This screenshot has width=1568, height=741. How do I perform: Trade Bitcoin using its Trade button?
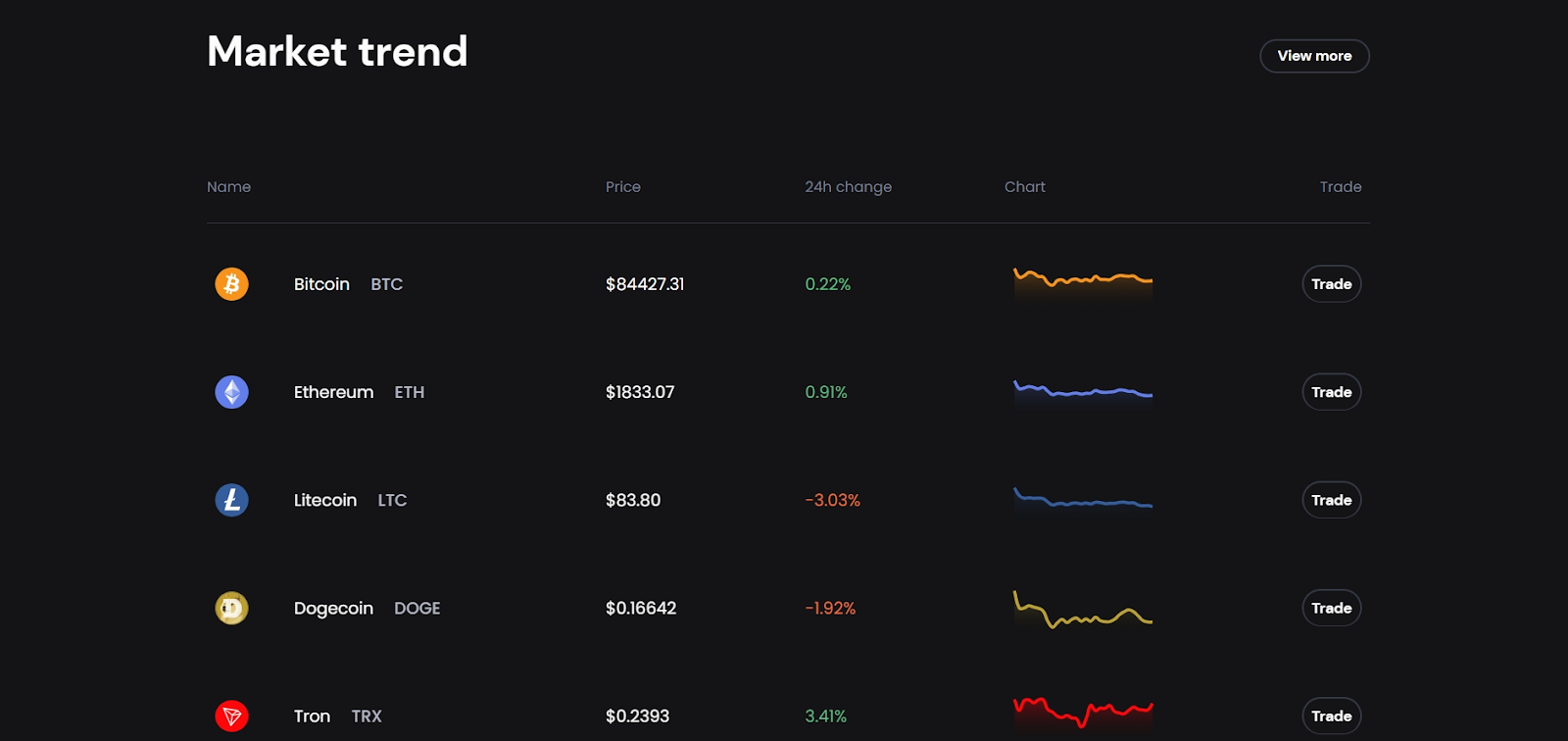click(1331, 284)
